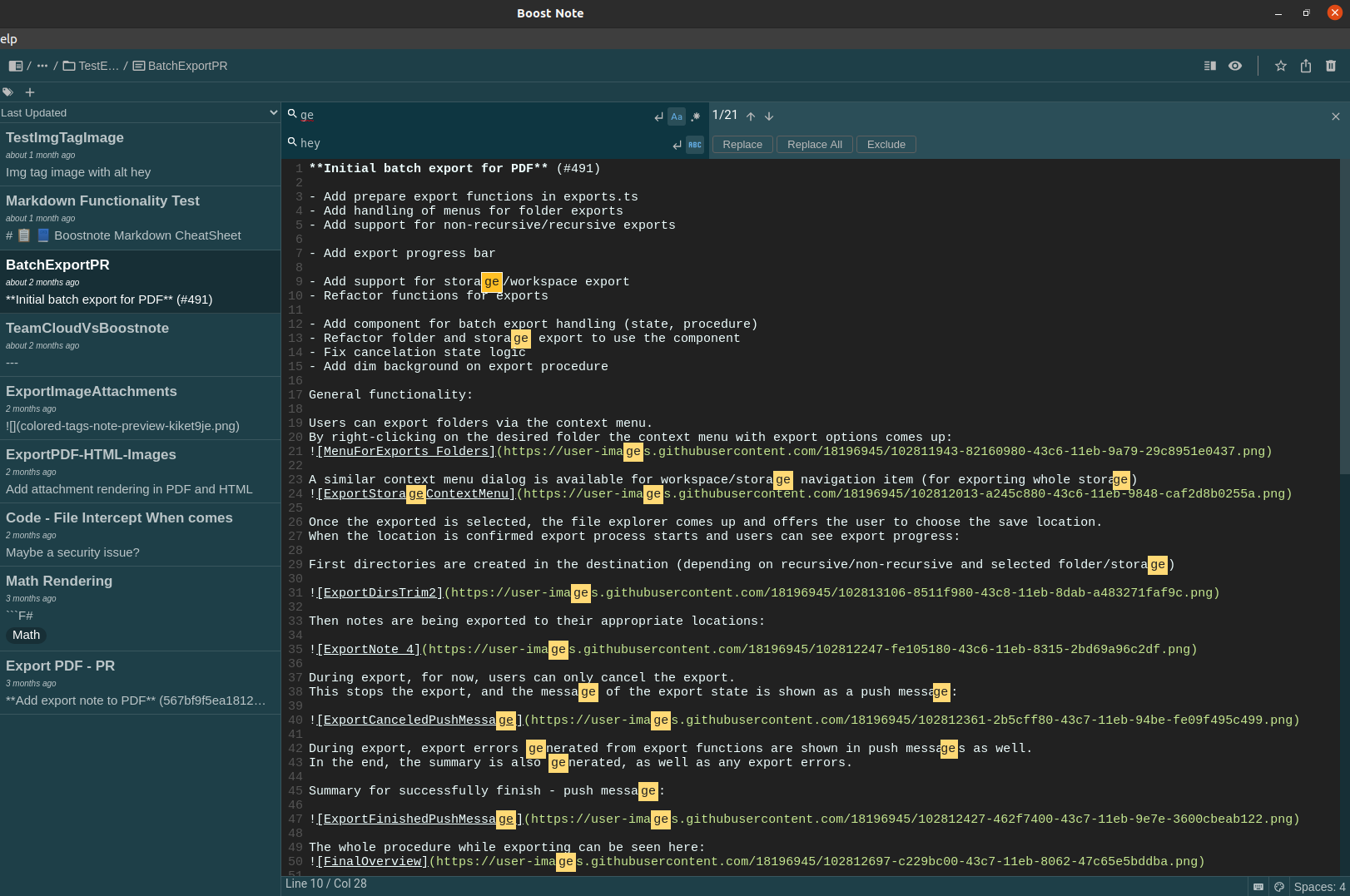The height and width of the screenshot is (896, 1350).
Task: Add a new tag with the plus icon
Action: click(30, 92)
